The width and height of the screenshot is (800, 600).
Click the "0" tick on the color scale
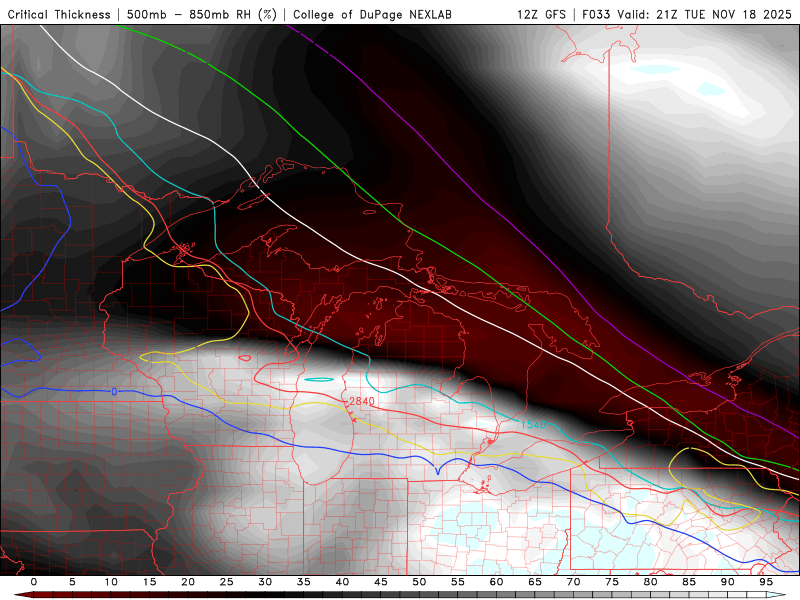(34, 582)
